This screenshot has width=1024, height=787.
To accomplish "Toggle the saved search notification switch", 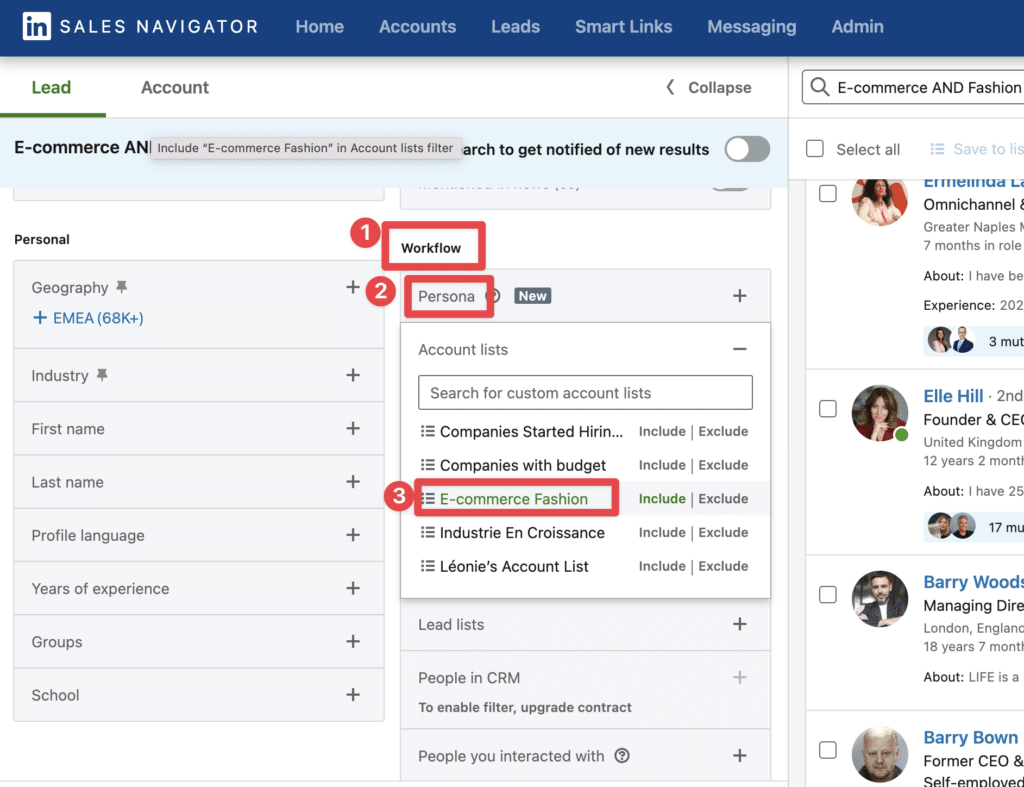I will tap(747, 149).
